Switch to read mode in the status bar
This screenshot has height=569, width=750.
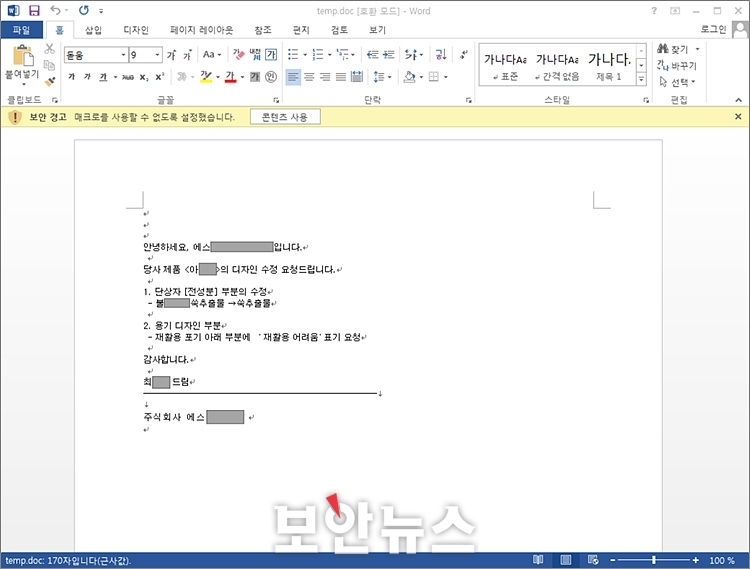click(538, 560)
